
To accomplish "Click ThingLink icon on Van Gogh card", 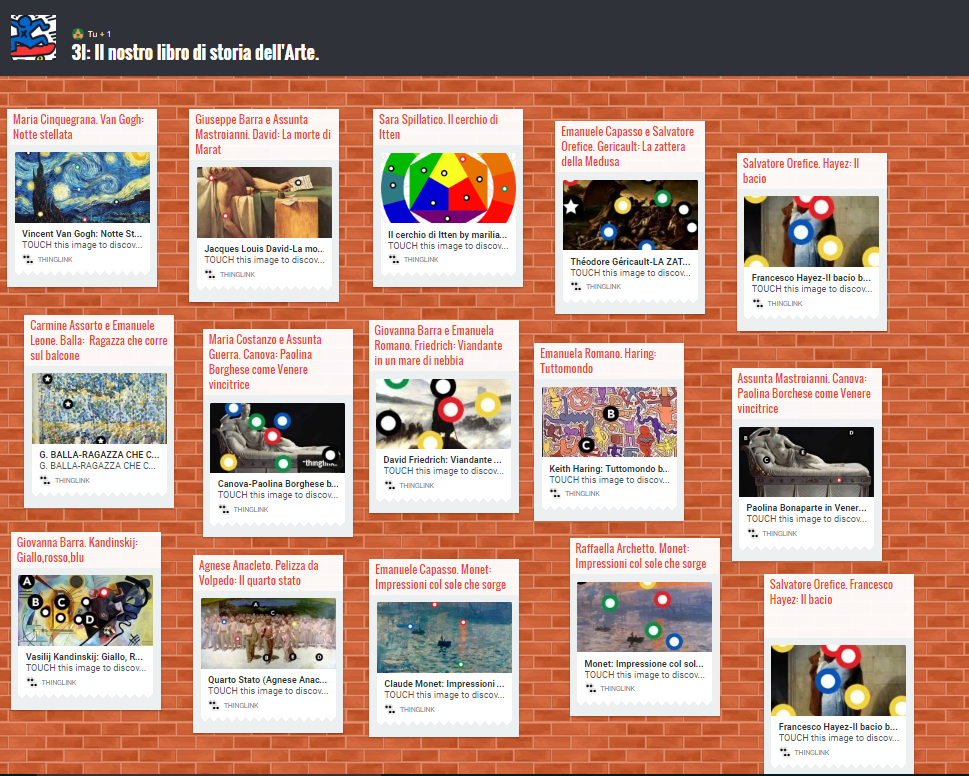I will (28, 259).
